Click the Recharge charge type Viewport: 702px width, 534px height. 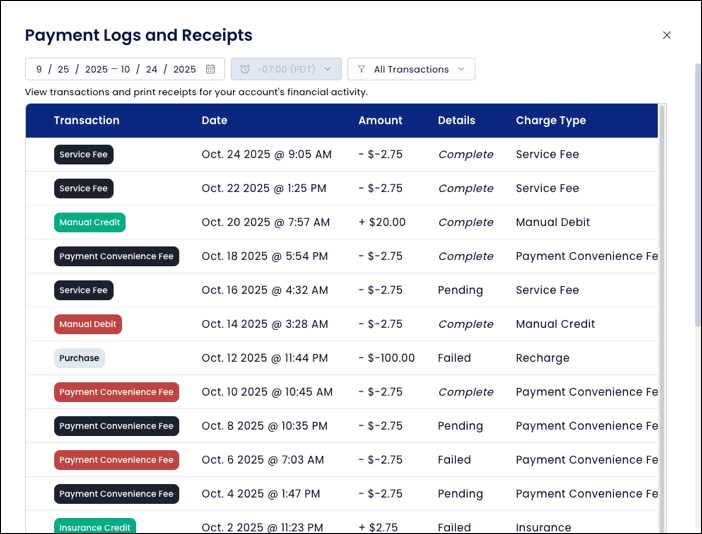543,359
